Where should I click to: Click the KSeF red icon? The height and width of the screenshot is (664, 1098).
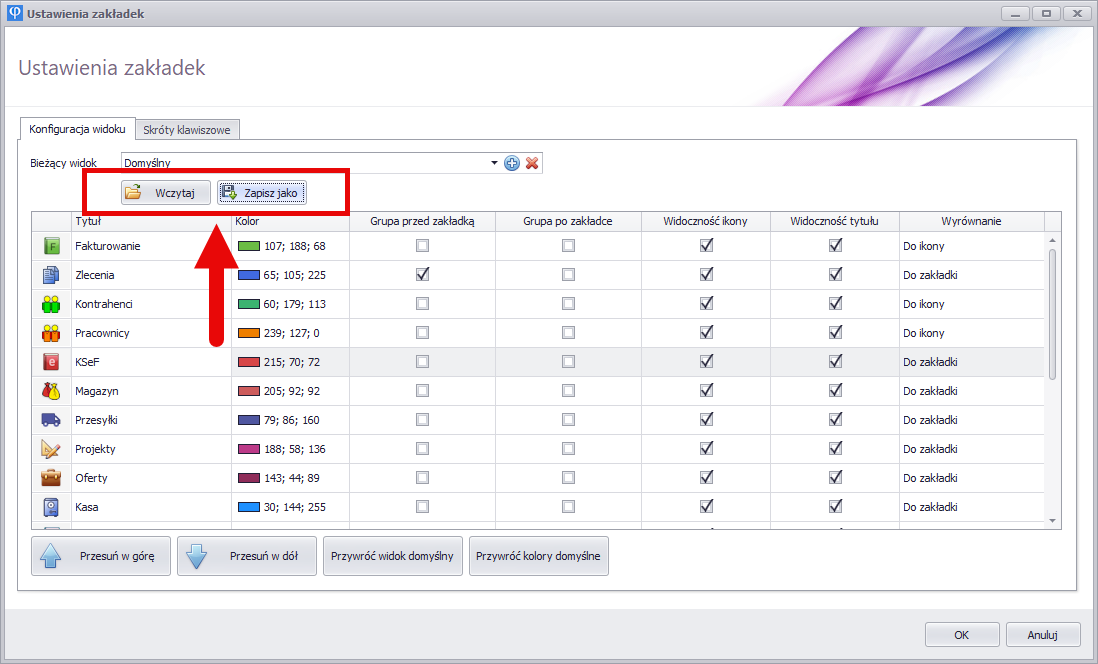coord(51,362)
